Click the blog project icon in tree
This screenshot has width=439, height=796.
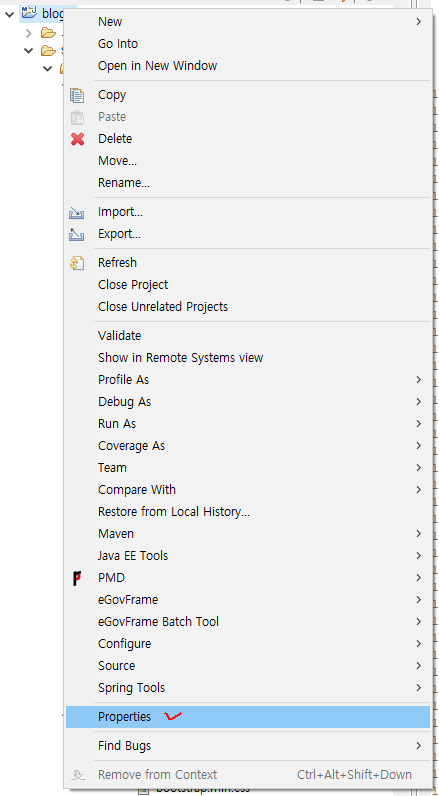point(29,13)
